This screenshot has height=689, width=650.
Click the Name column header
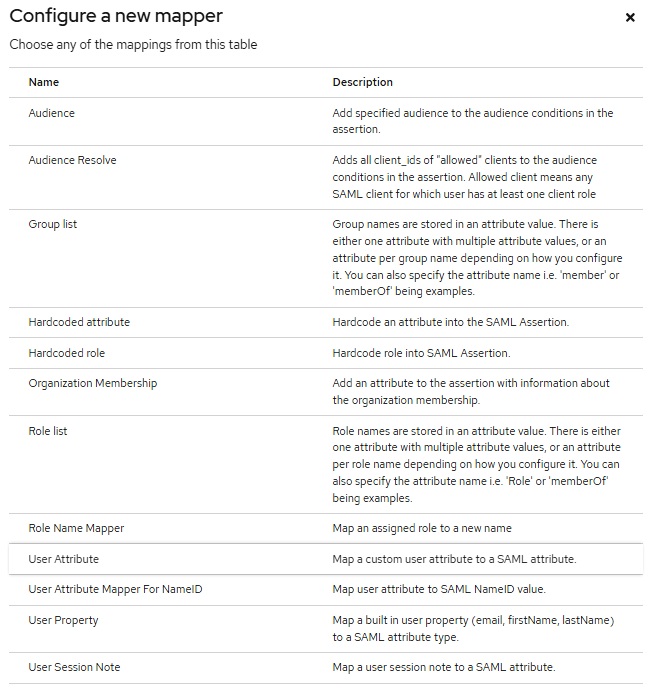point(44,82)
